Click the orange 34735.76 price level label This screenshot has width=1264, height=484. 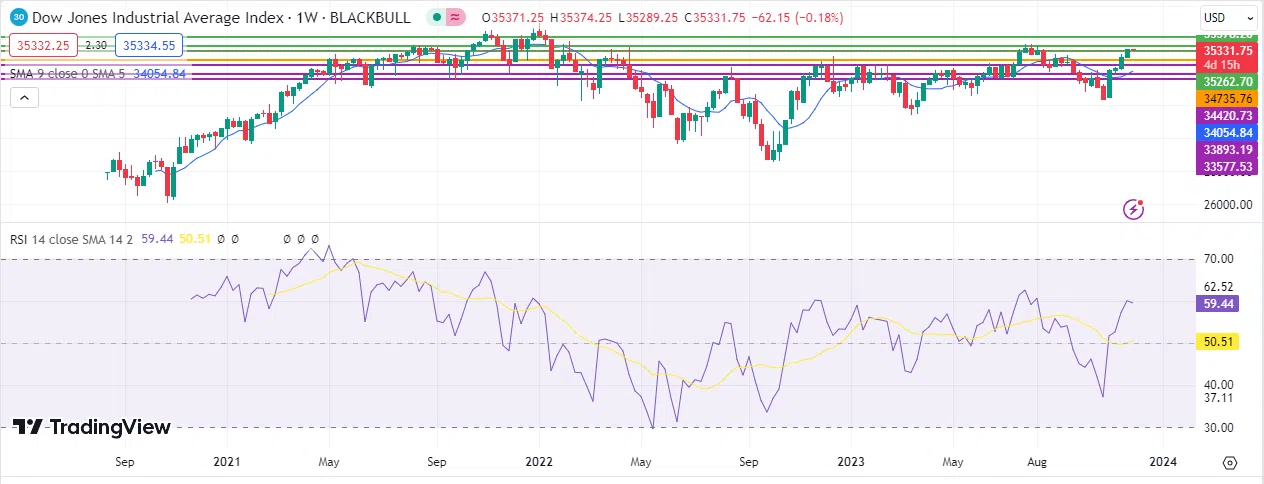click(1227, 99)
